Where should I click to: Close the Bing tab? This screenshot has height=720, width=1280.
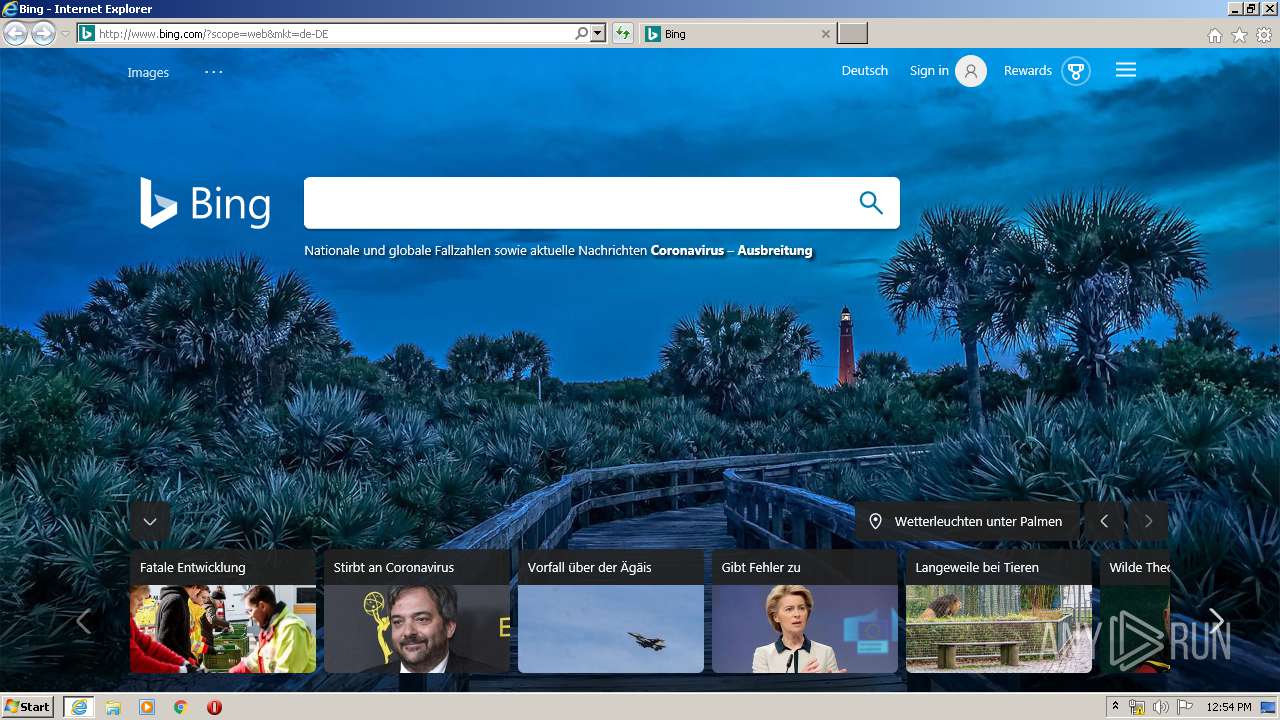[x=825, y=34]
